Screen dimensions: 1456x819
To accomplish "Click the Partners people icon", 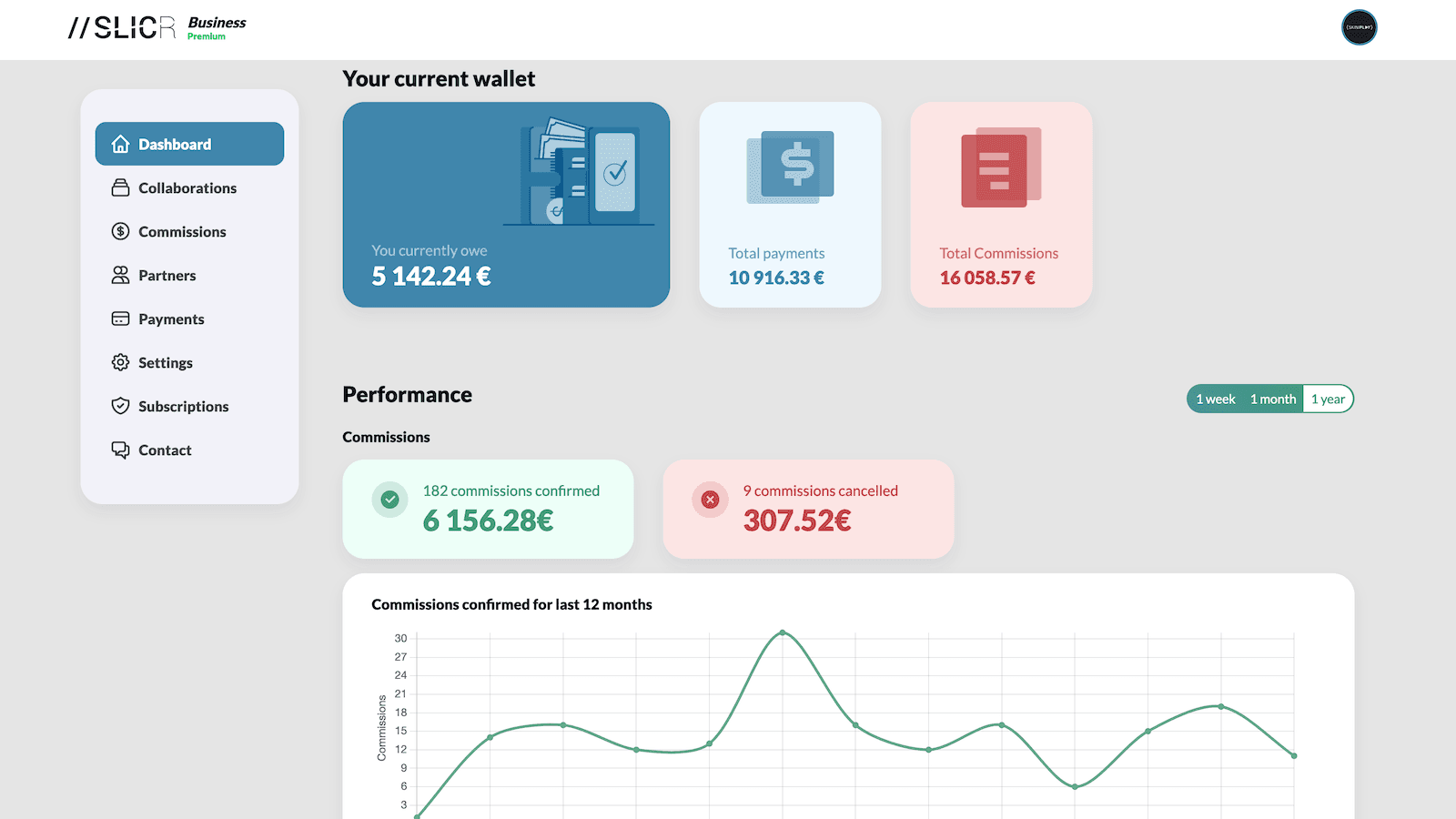I will (x=120, y=275).
